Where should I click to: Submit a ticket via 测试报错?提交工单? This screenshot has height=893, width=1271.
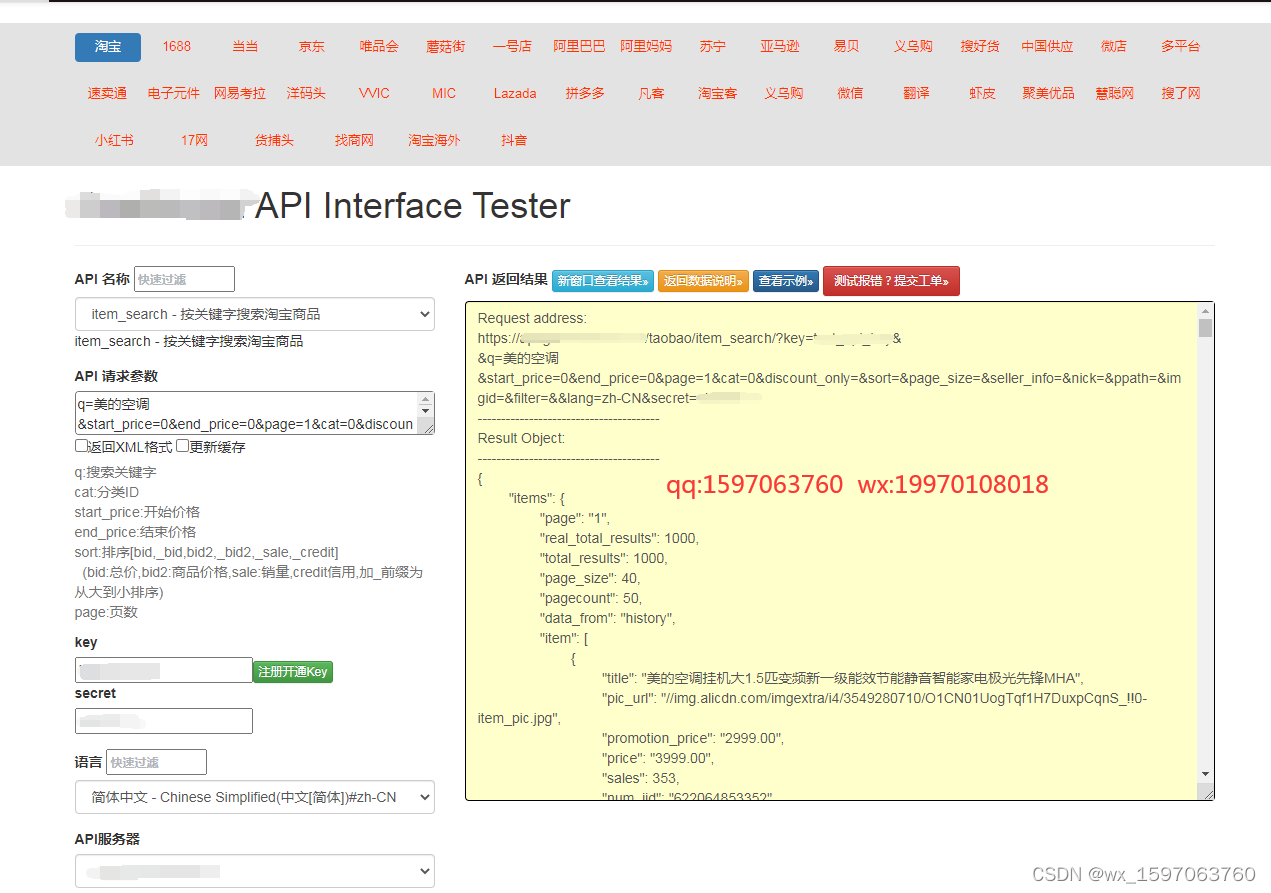coord(891,281)
